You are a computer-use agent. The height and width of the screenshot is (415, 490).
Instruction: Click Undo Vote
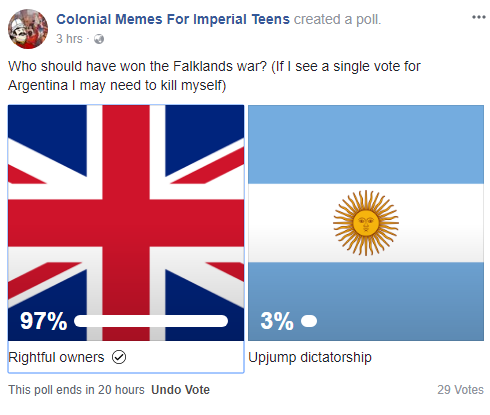click(x=180, y=390)
